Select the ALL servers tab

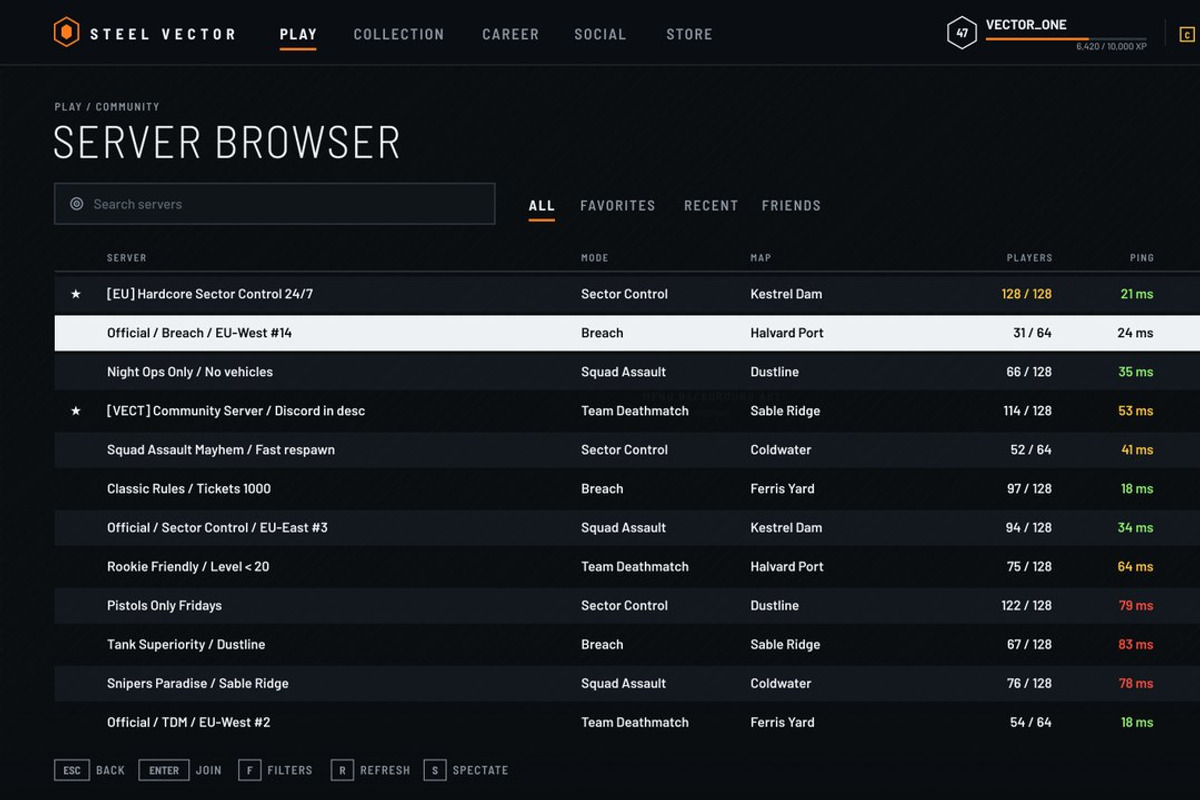(x=541, y=206)
